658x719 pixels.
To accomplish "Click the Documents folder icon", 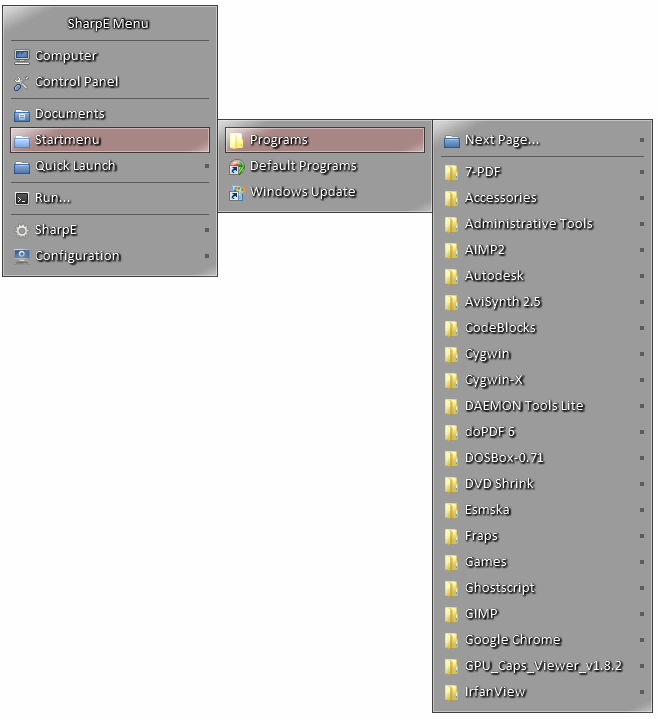I will [22, 115].
